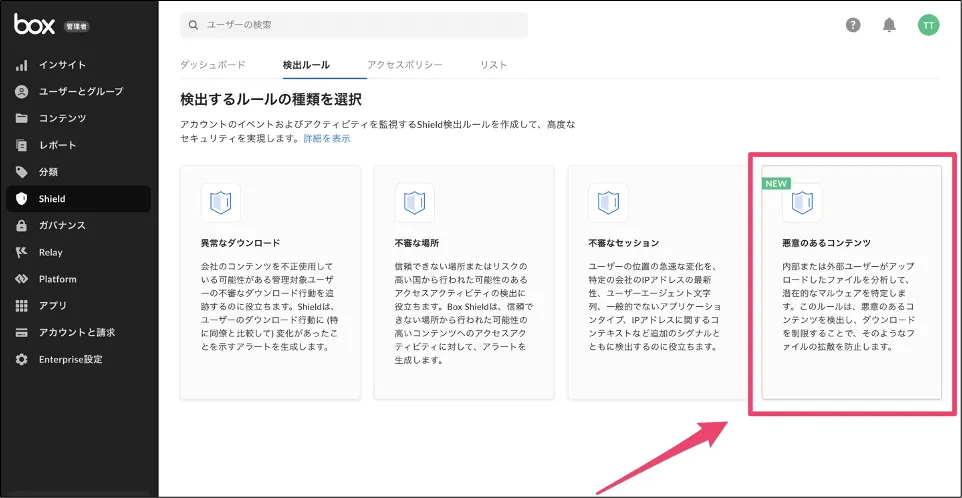
Task: Open the リスト tab
Action: [493, 65]
